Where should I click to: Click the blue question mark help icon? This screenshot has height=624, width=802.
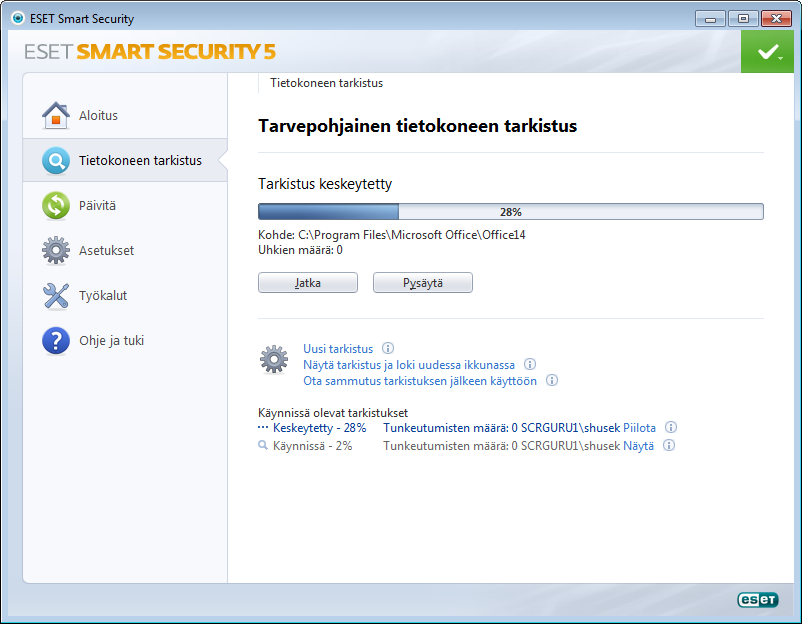point(56,341)
